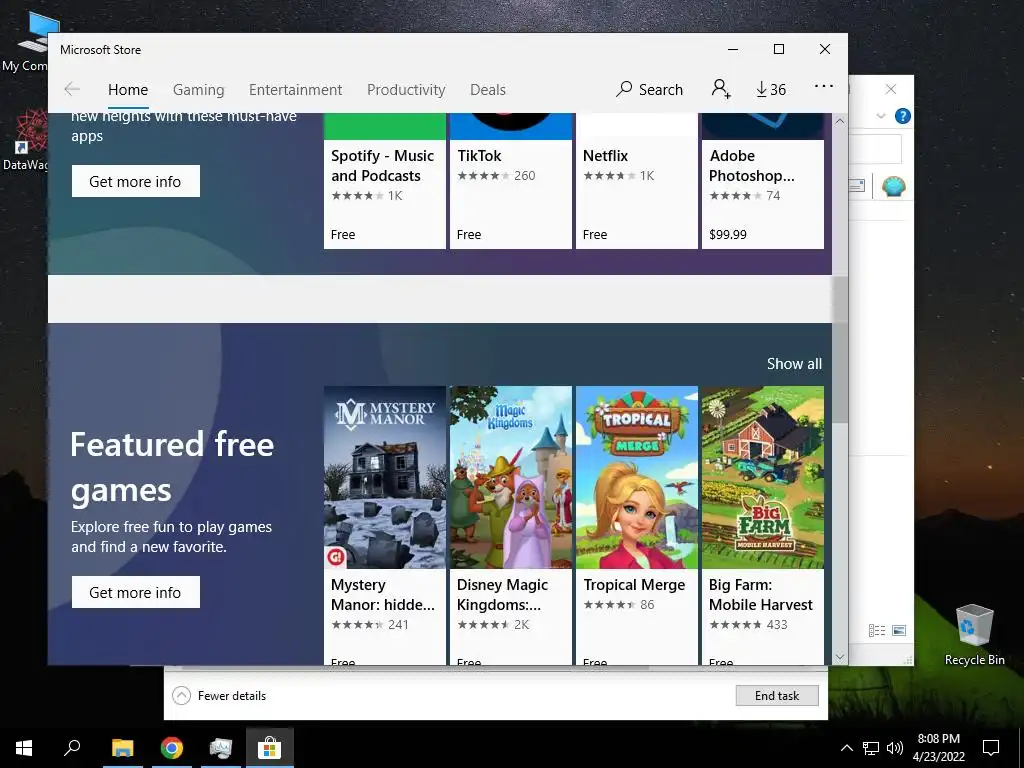Viewport: 1024px width, 768px height.
Task: Click End task in Task Manager
Action: (x=776, y=696)
